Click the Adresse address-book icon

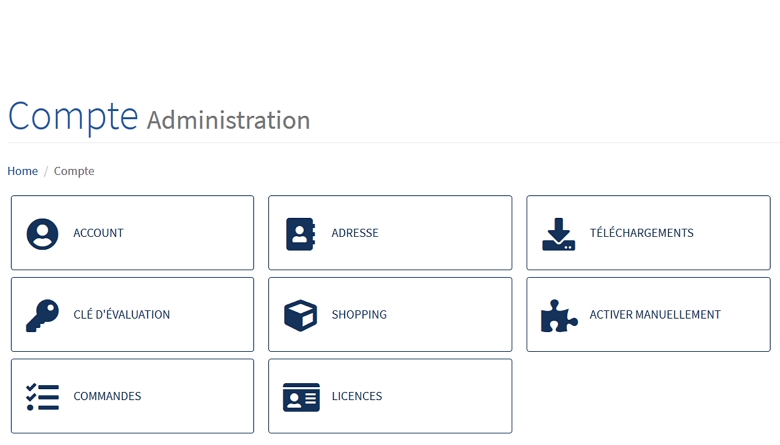click(x=300, y=234)
